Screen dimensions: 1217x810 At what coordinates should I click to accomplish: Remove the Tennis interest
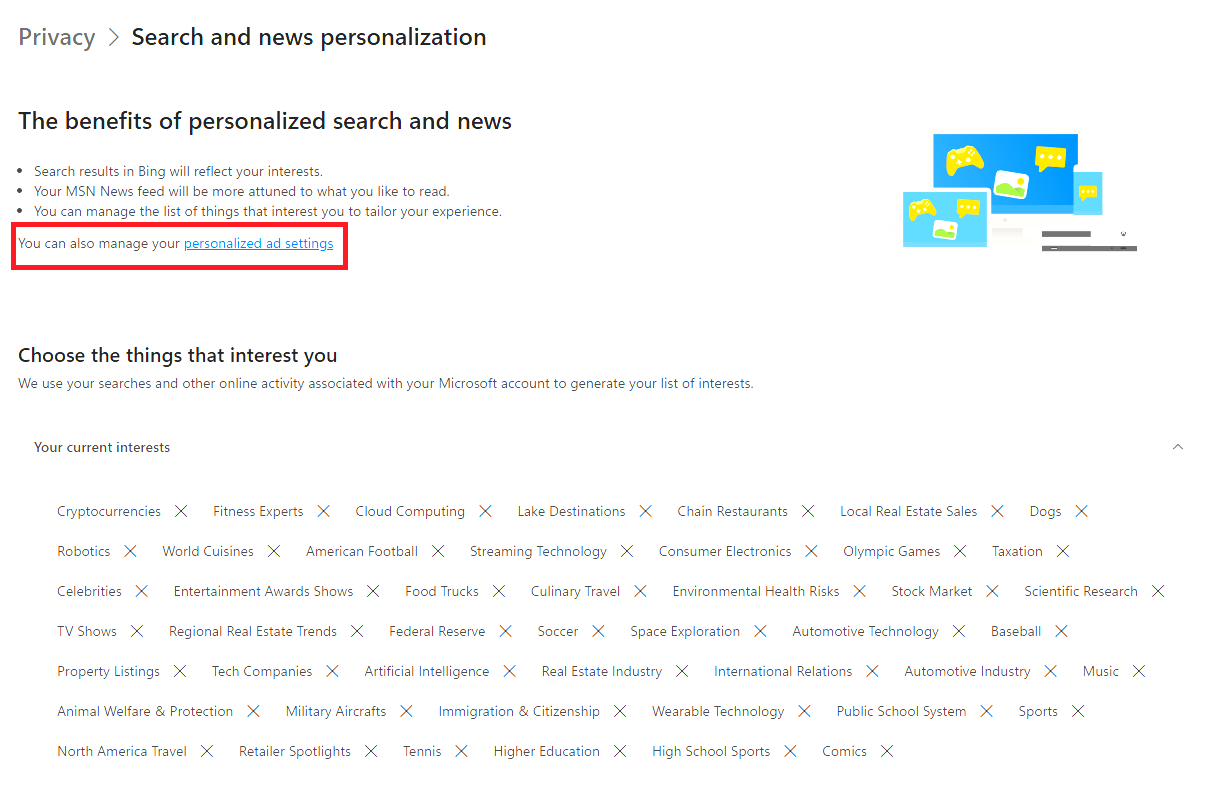click(x=461, y=751)
